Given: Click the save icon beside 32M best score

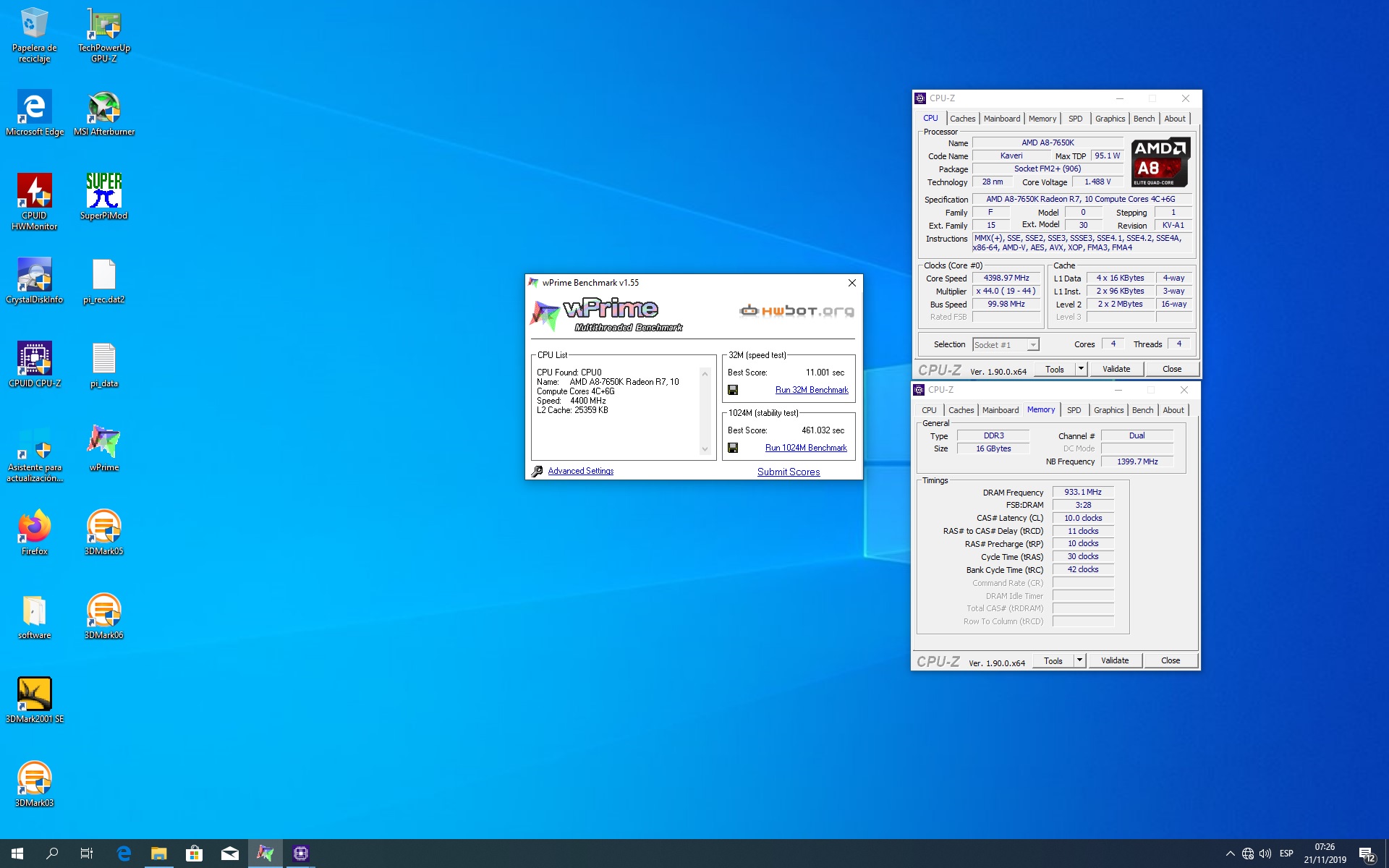Looking at the screenshot, I should pos(733,390).
